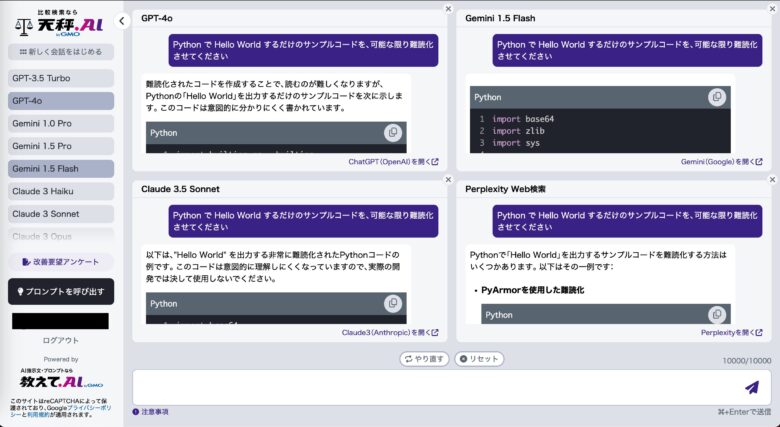Screen dimensions: 780x427
Task: Open ChatGPT (OpenAI) external link
Action: coord(392,161)
